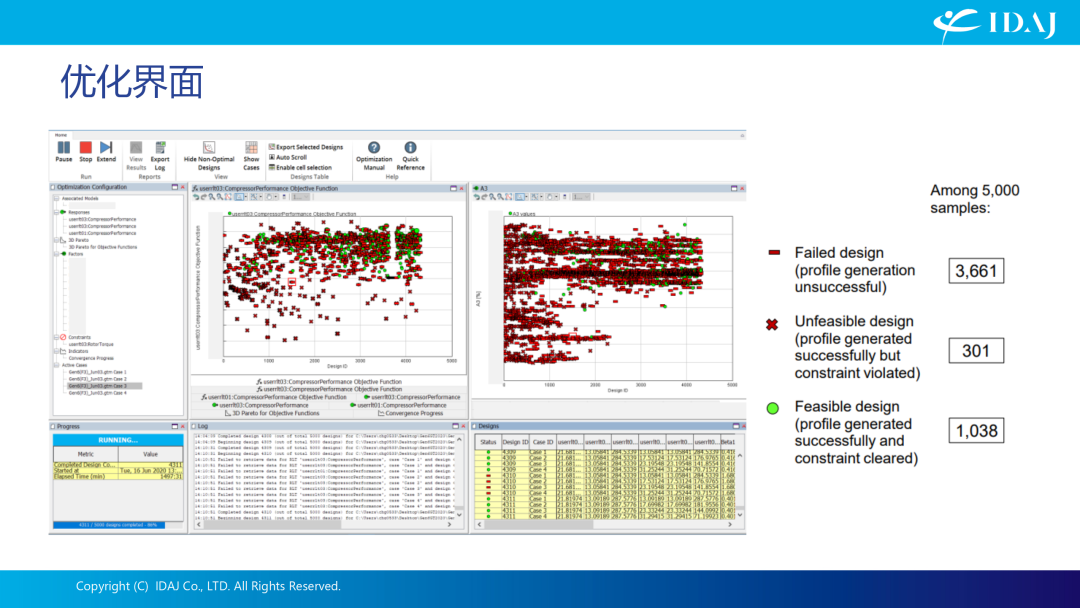Select the Home ribbon tab
Viewport: 1080px width, 608px height.
click(61, 135)
